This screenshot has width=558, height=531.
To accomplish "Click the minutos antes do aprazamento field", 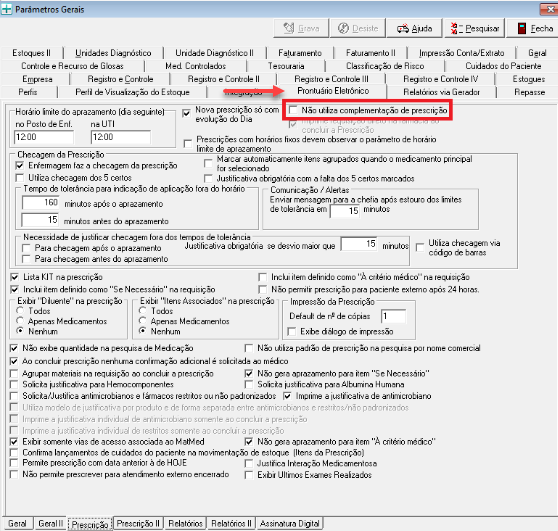I will tap(40, 220).
